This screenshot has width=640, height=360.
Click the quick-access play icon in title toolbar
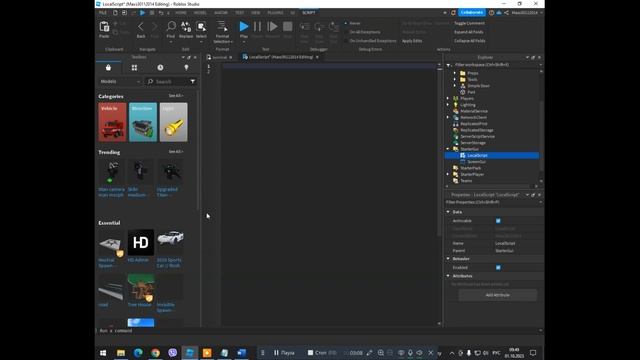click(142, 13)
